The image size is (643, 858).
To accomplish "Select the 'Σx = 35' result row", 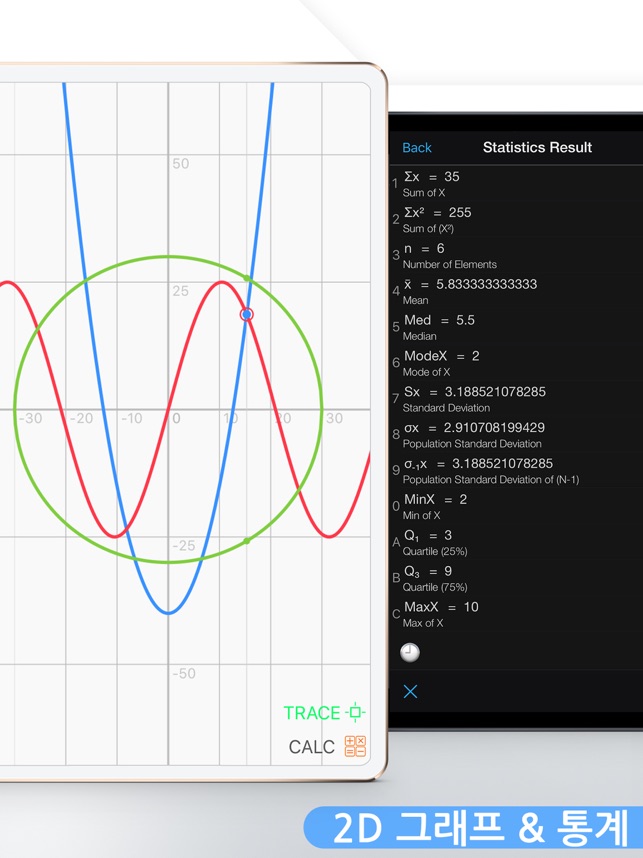I will [x=516, y=184].
